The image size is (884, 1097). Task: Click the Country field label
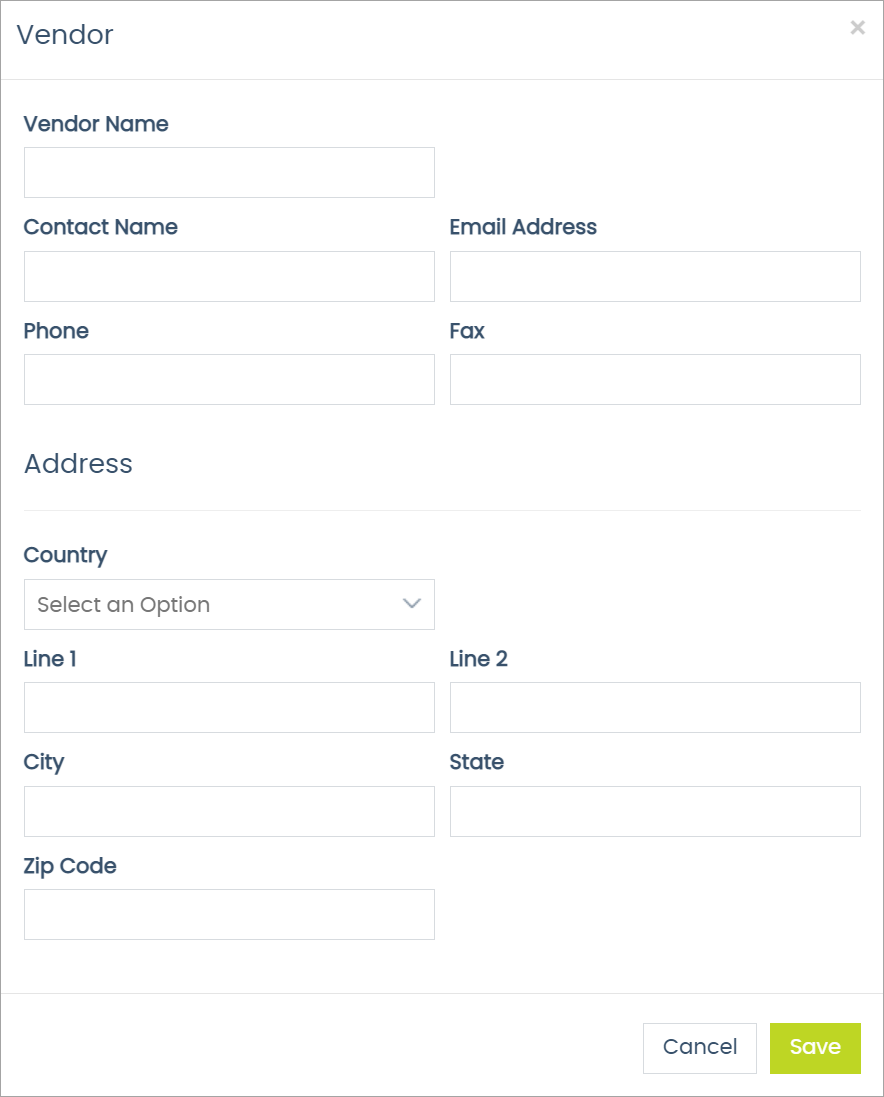(64, 555)
